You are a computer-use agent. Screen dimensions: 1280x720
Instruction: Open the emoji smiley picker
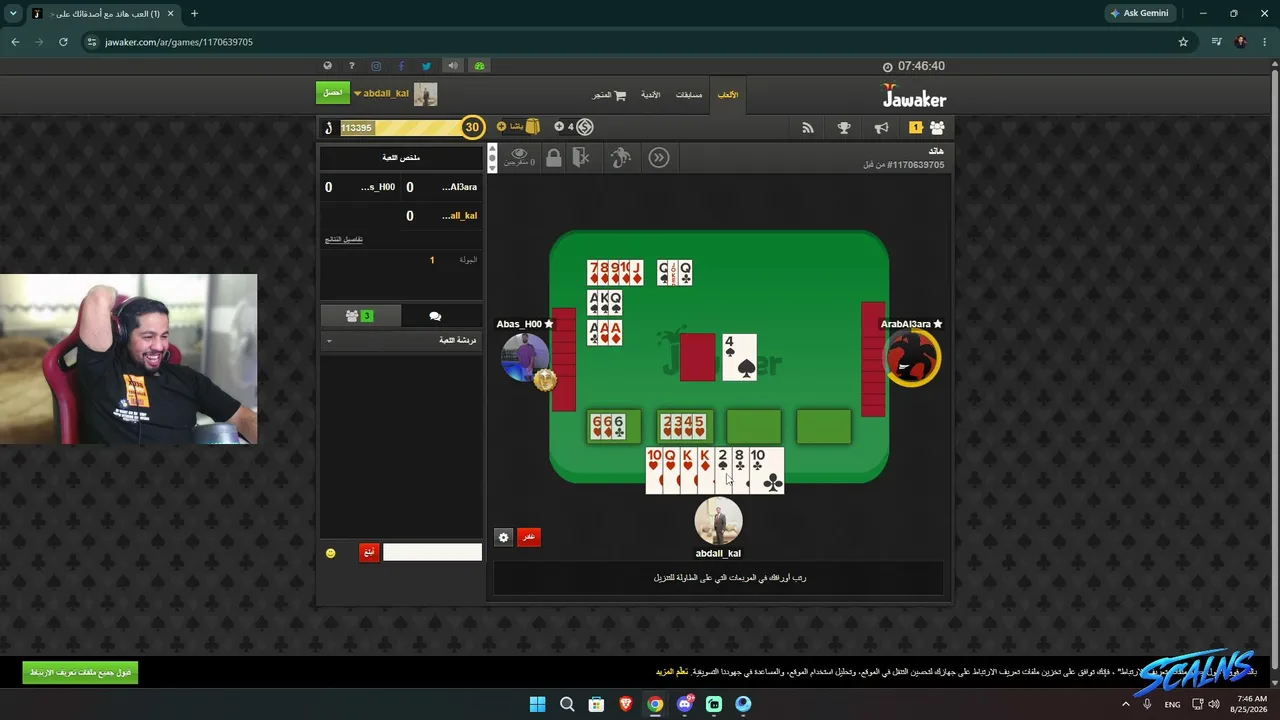[331, 553]
